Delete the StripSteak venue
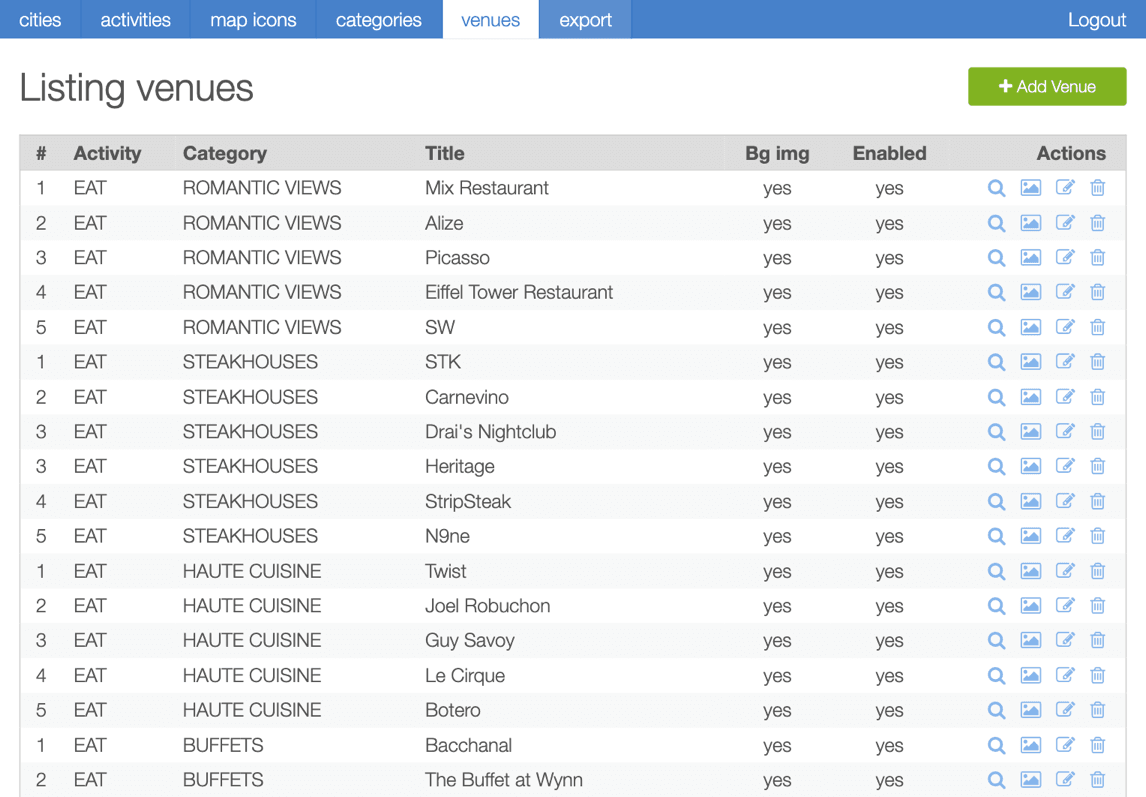This screenshot has height=797, width=1146. coord(1098,502)
